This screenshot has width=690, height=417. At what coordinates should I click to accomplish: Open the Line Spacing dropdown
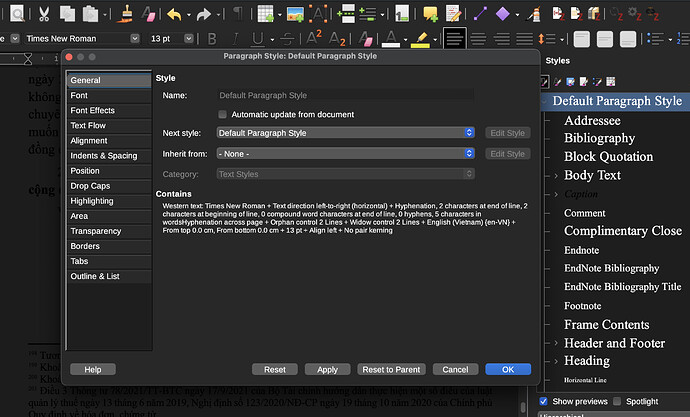point(562,40)
